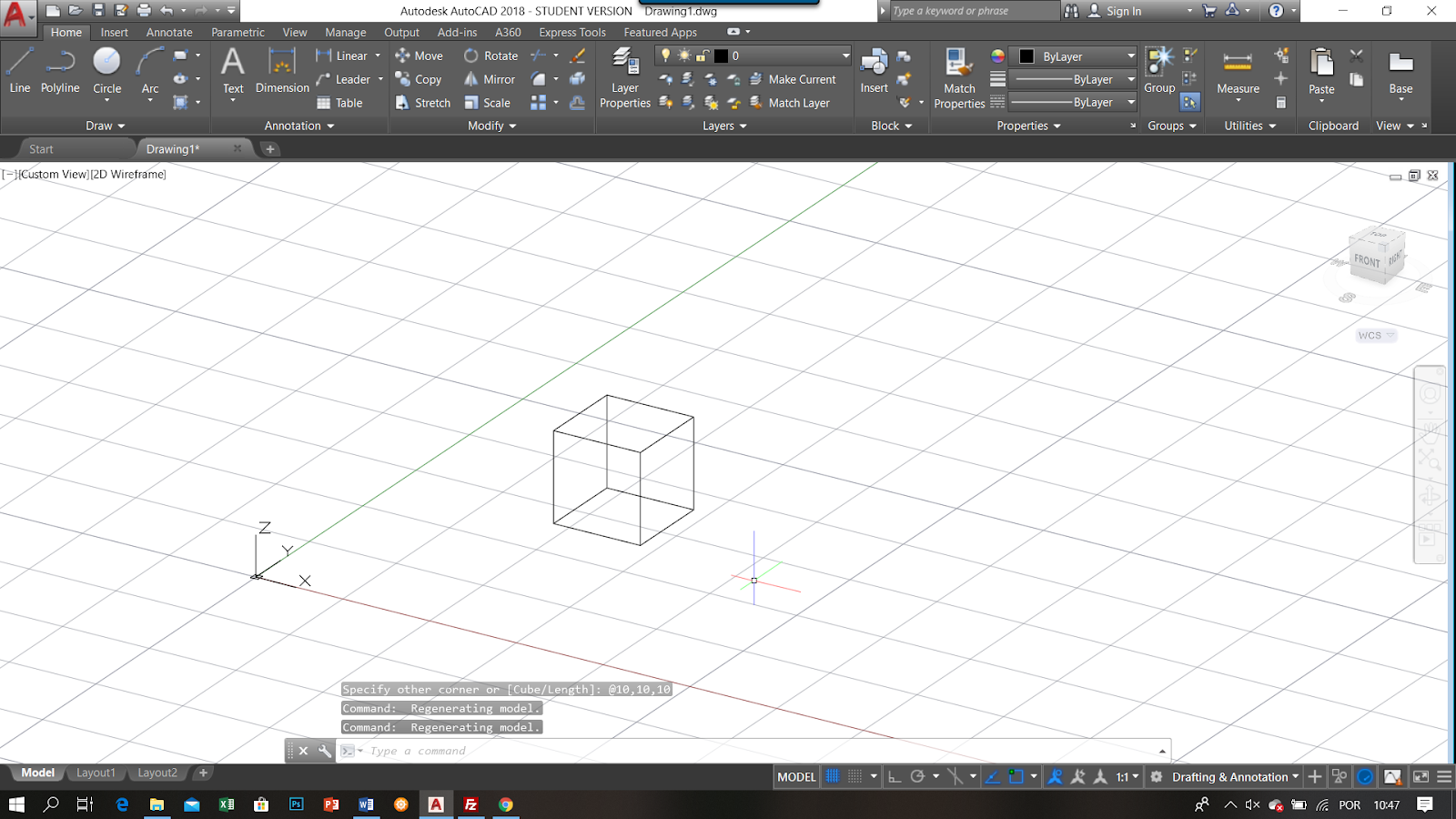Open the Start file tab

41,148
